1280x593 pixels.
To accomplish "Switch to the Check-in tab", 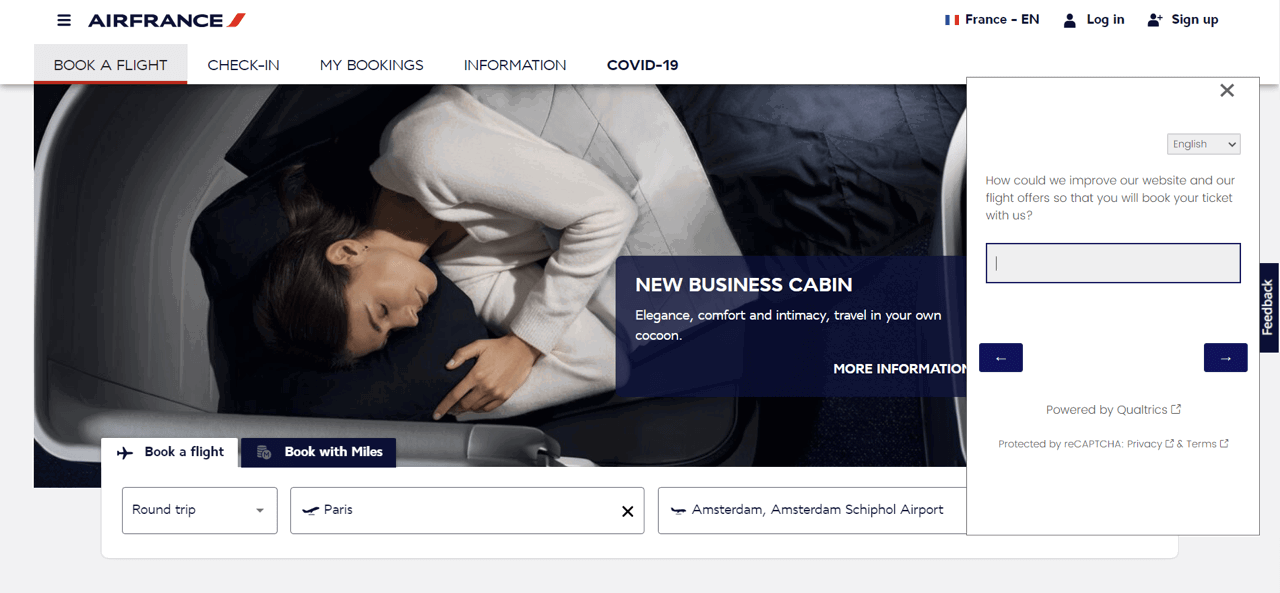I will point(243,65).
